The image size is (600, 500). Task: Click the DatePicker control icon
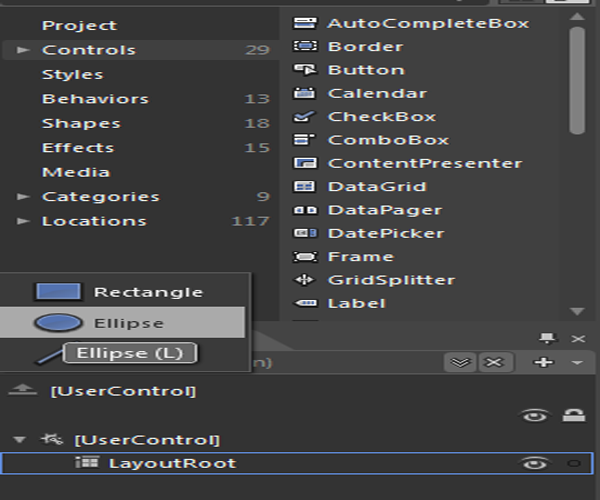(305, 233)
